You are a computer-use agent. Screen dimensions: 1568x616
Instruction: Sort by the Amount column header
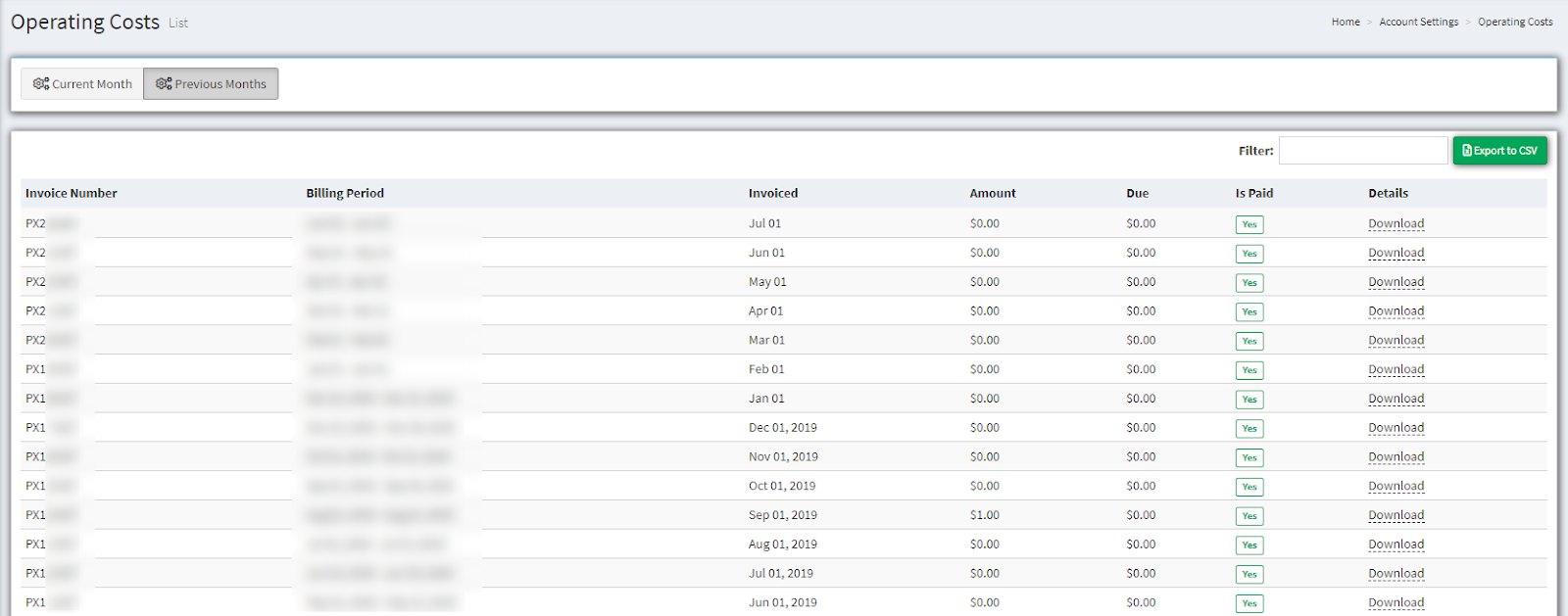coord(993,193)
